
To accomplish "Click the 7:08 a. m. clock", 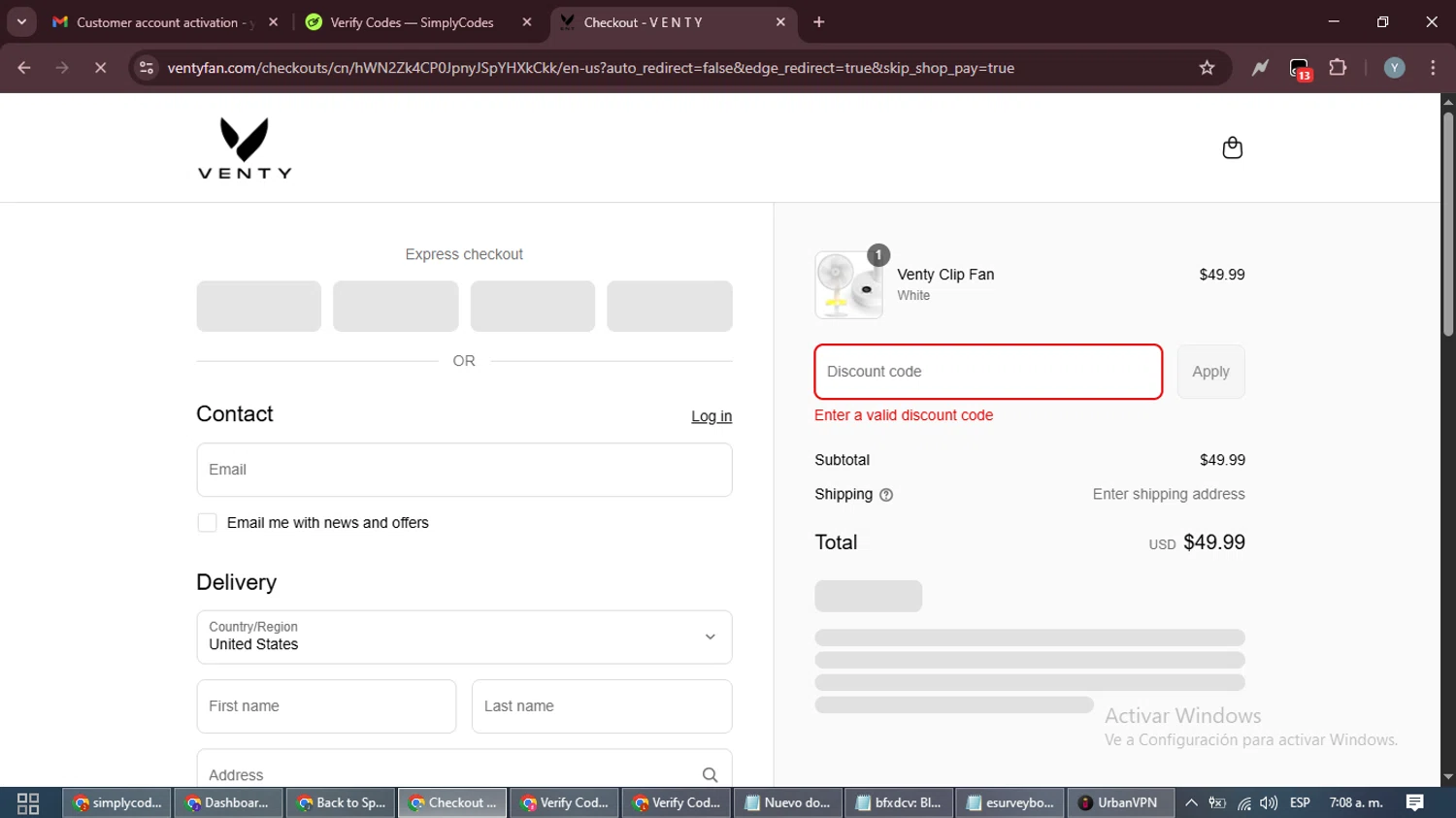I will (x=1356, y=802).
